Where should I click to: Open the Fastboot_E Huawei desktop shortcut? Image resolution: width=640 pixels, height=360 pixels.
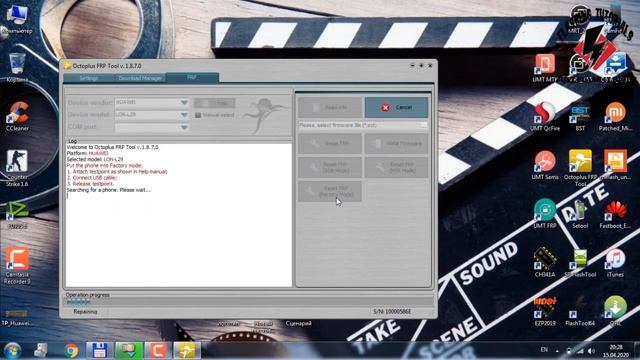(x=615, y=214)
